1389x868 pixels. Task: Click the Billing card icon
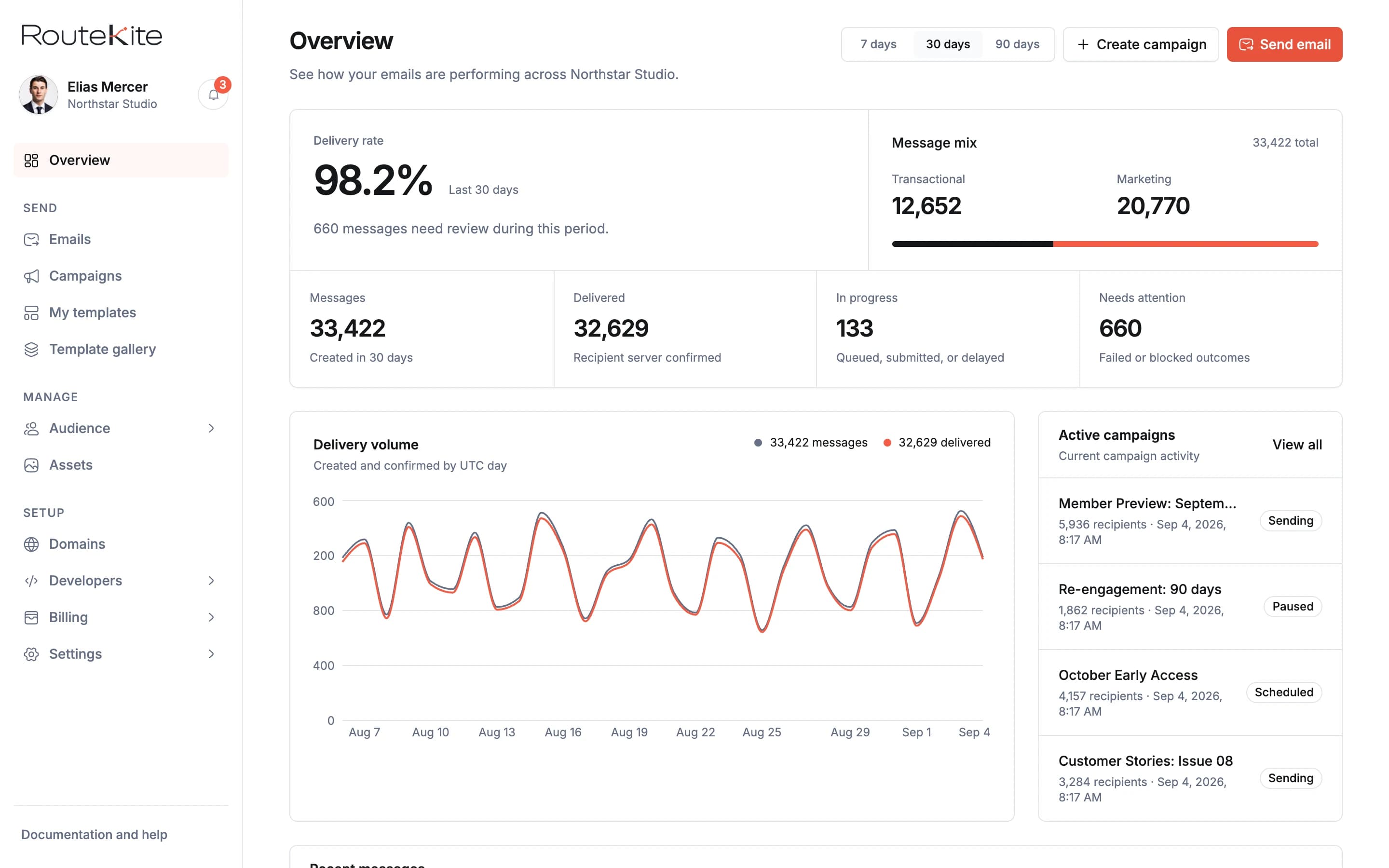tap(31, 617)
